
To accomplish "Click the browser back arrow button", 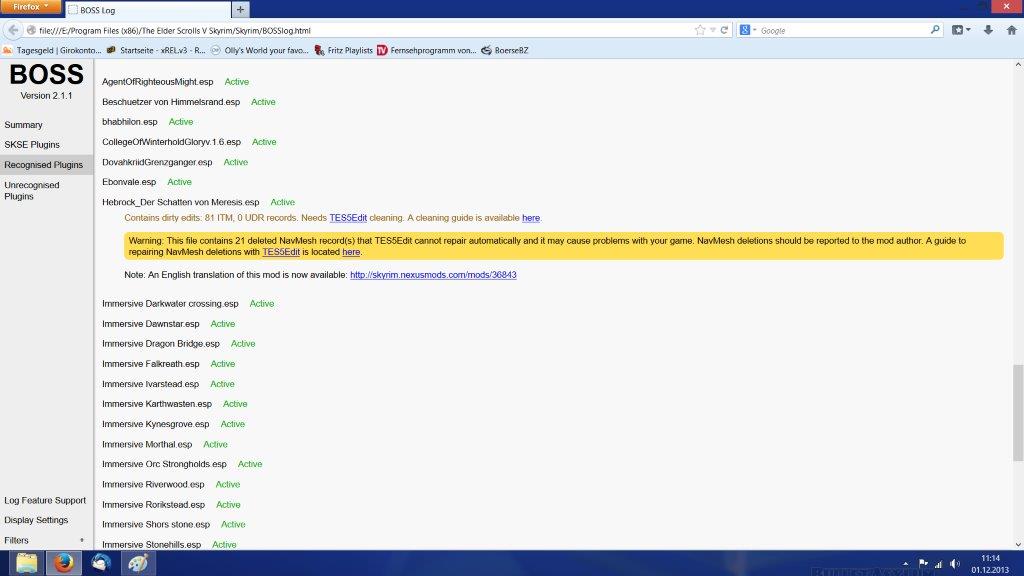I will [14, 30].
